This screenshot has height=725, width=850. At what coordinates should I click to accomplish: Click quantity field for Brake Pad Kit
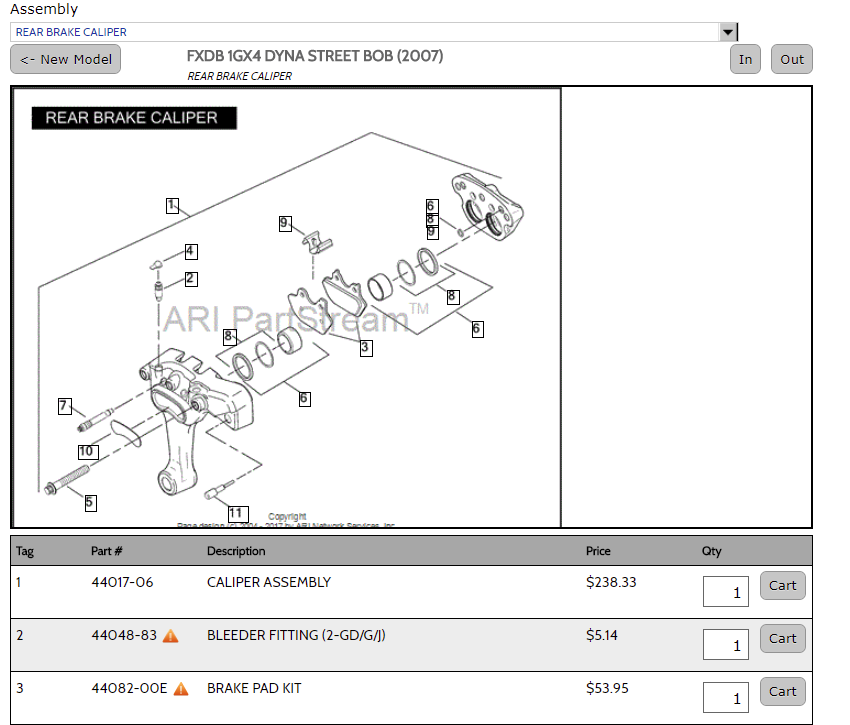(x=726, y=698)
